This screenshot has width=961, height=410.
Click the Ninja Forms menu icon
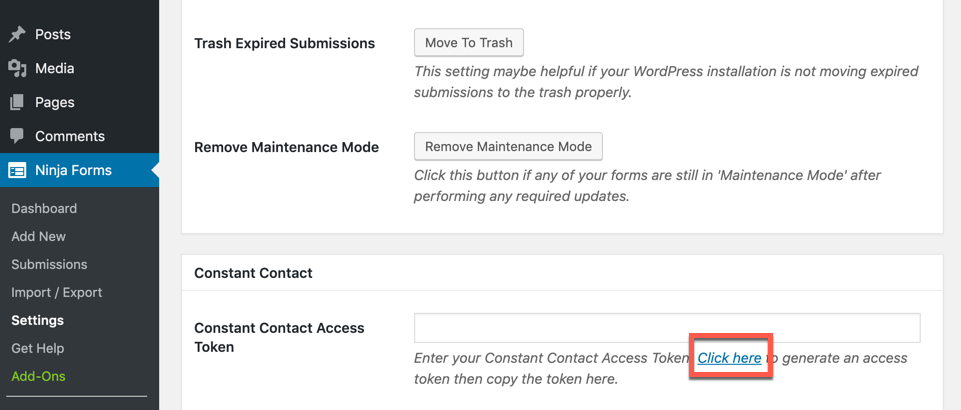(x=17, y=170)
